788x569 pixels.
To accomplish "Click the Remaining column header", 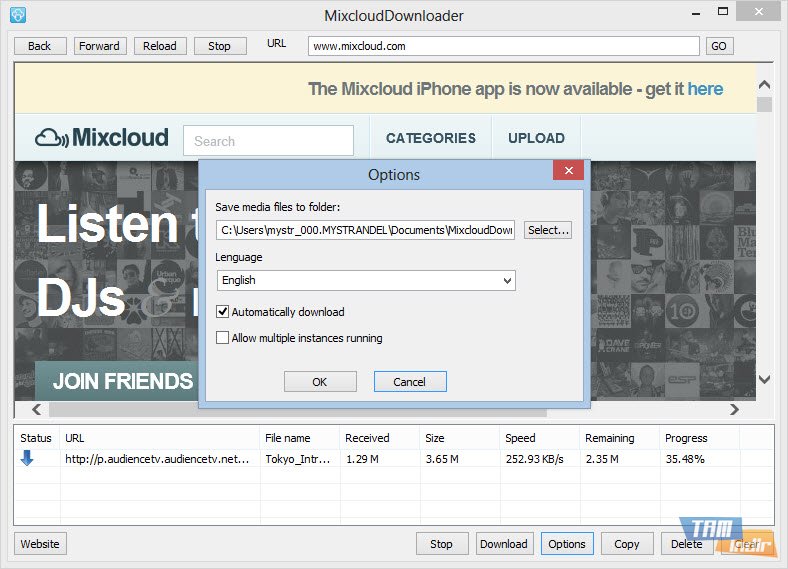I will [620, 438].
